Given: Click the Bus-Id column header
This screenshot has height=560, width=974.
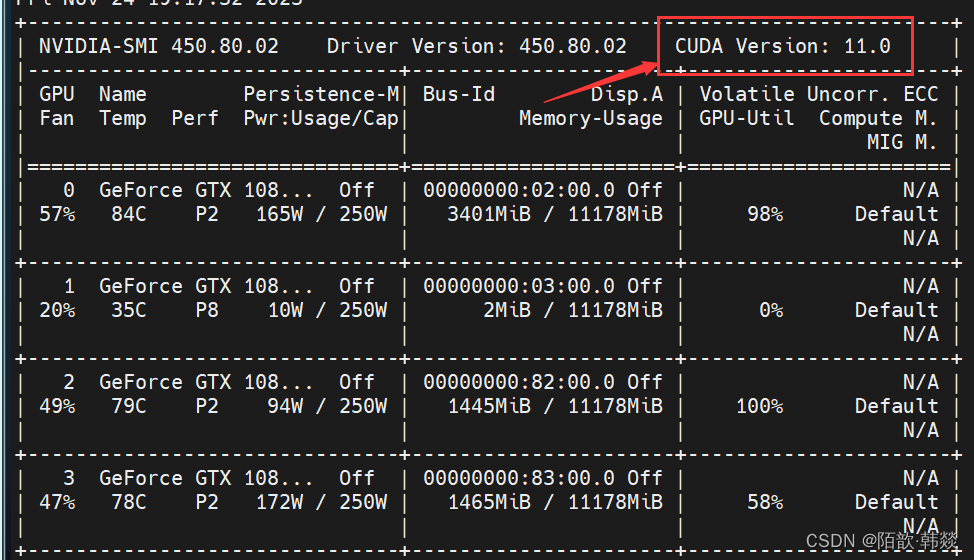Looking at the screenshot, I should [x=459, y=94].
